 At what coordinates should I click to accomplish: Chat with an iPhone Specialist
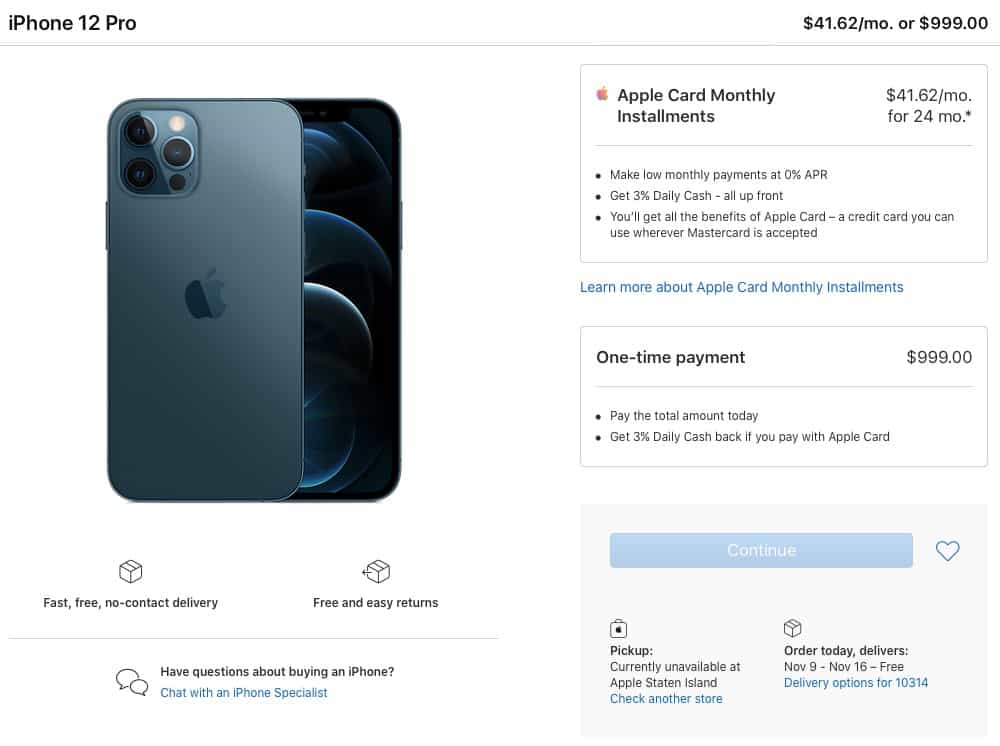pos(244,692)
